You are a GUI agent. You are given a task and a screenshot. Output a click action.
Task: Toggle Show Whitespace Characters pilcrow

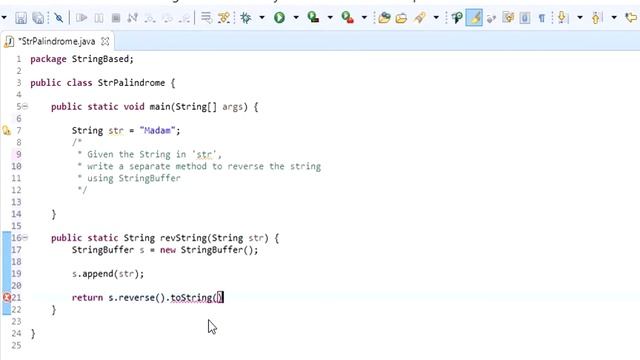tap(542, 18)
